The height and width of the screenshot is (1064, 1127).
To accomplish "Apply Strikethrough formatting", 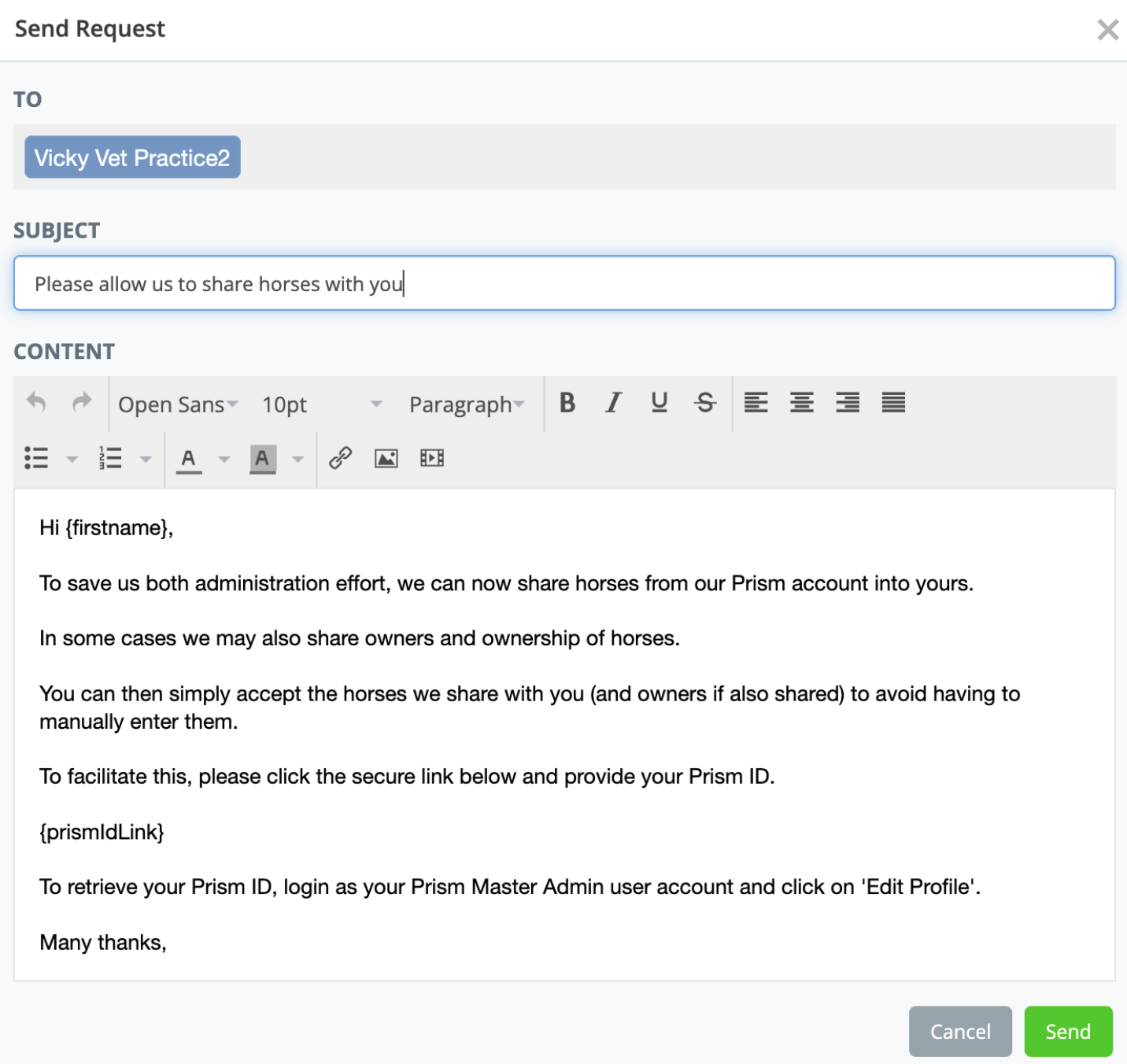I will 705,403.
